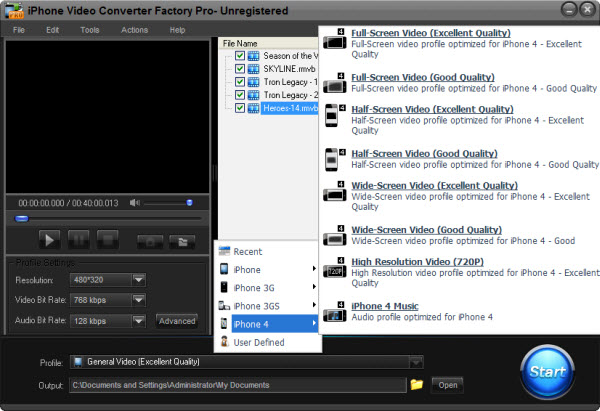Open the Audio Bit Rate dropdown arrow
The width and height of the screenshot is (600, 411).
click(139, 320)
